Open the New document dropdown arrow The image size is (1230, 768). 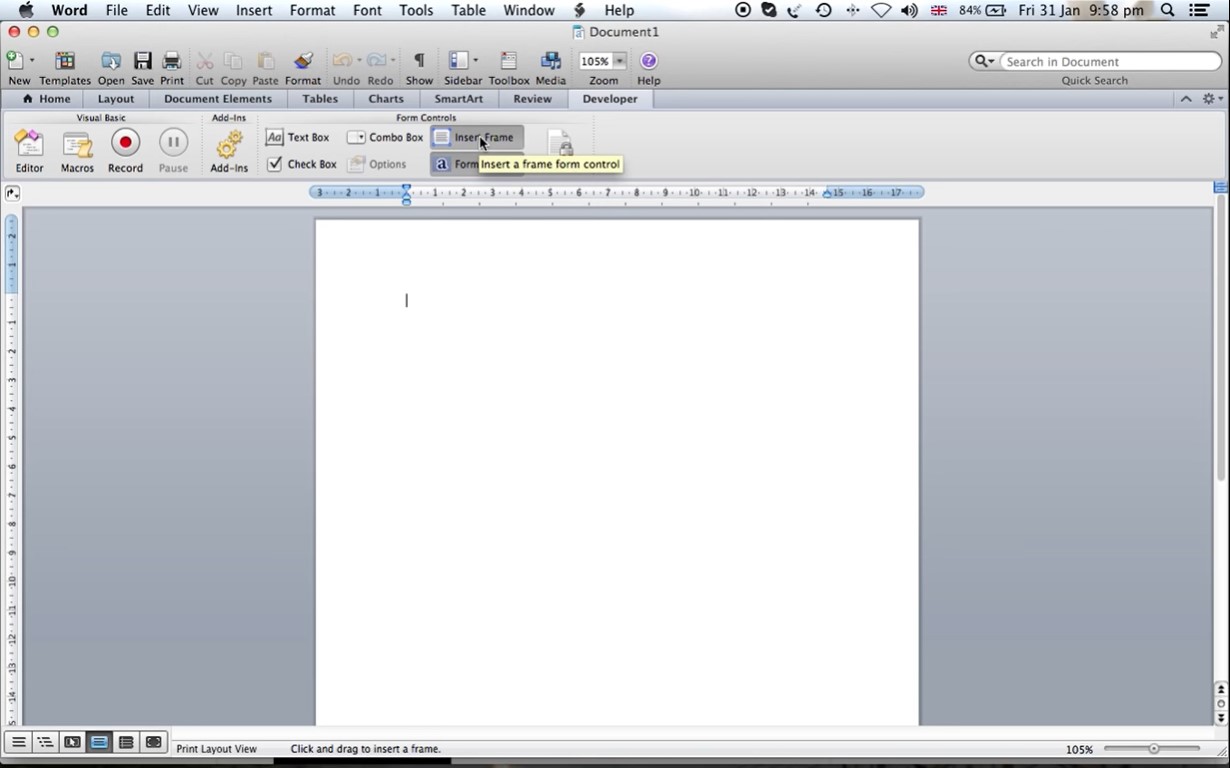tap(33, 60)
